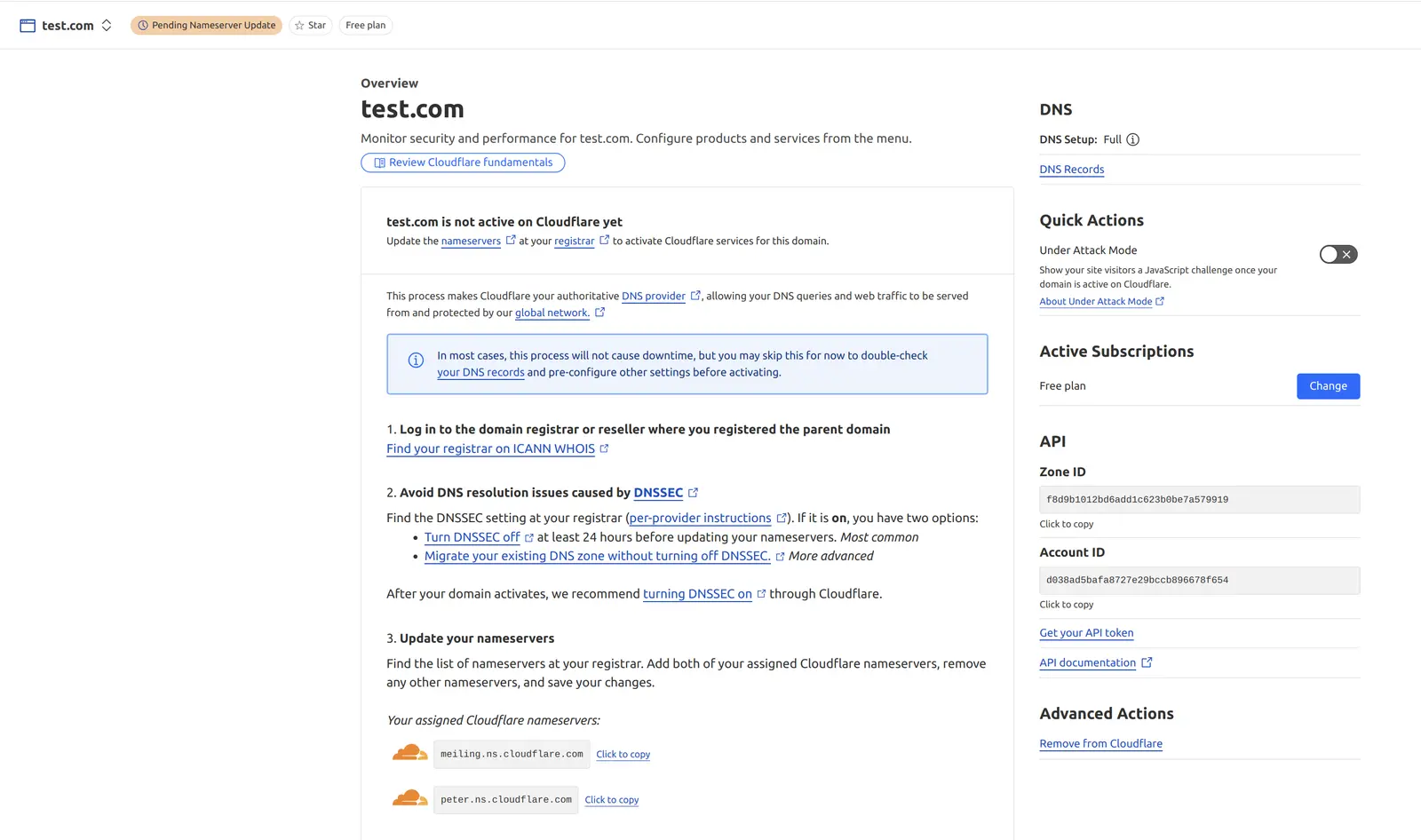1421x840 pixels.
Task: Click external icon beside global network
Action: click(599, 313)
